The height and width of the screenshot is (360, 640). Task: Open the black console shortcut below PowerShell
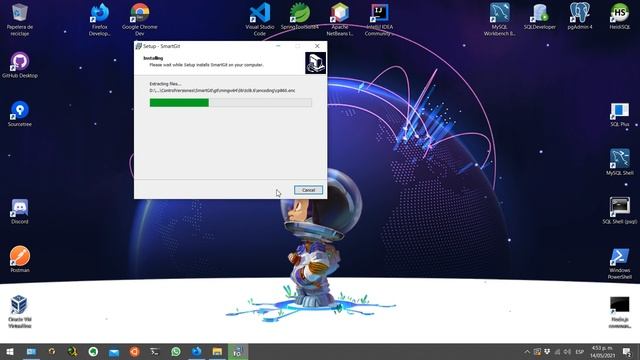pos(620,312)
